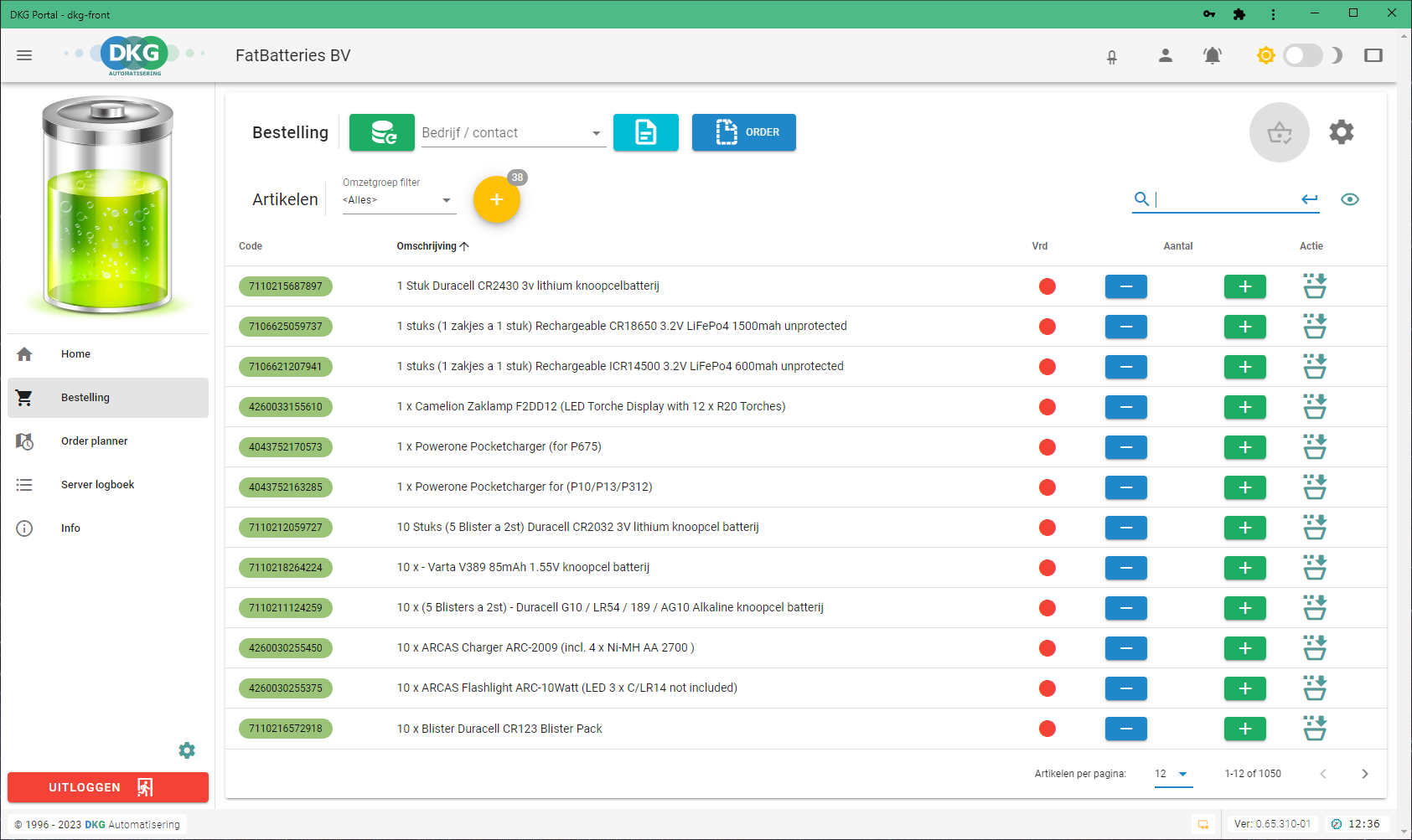Click the search magnifier icon
The height and width of the screenshot is (840, 1412).
(1141, 199)
